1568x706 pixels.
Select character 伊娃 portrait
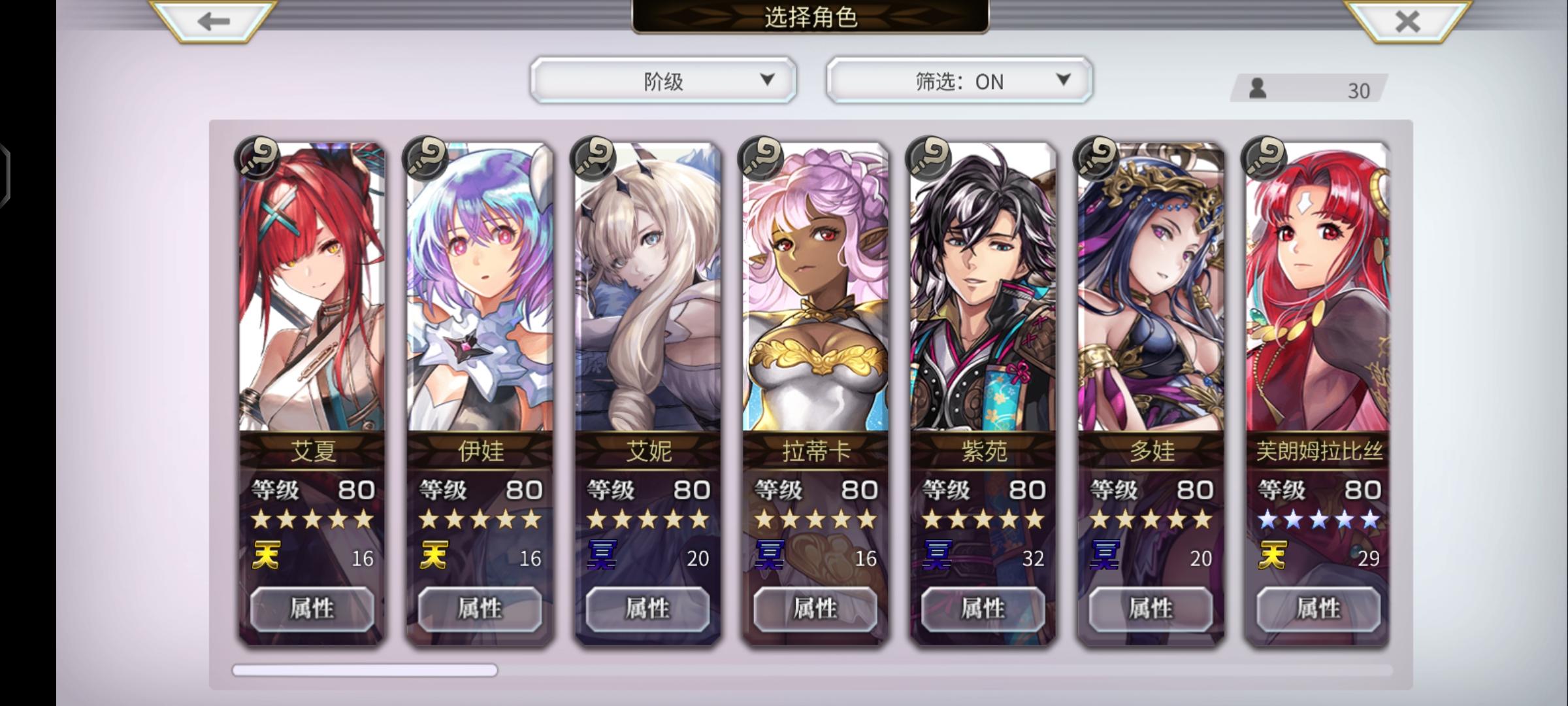(x=480, y=288)
